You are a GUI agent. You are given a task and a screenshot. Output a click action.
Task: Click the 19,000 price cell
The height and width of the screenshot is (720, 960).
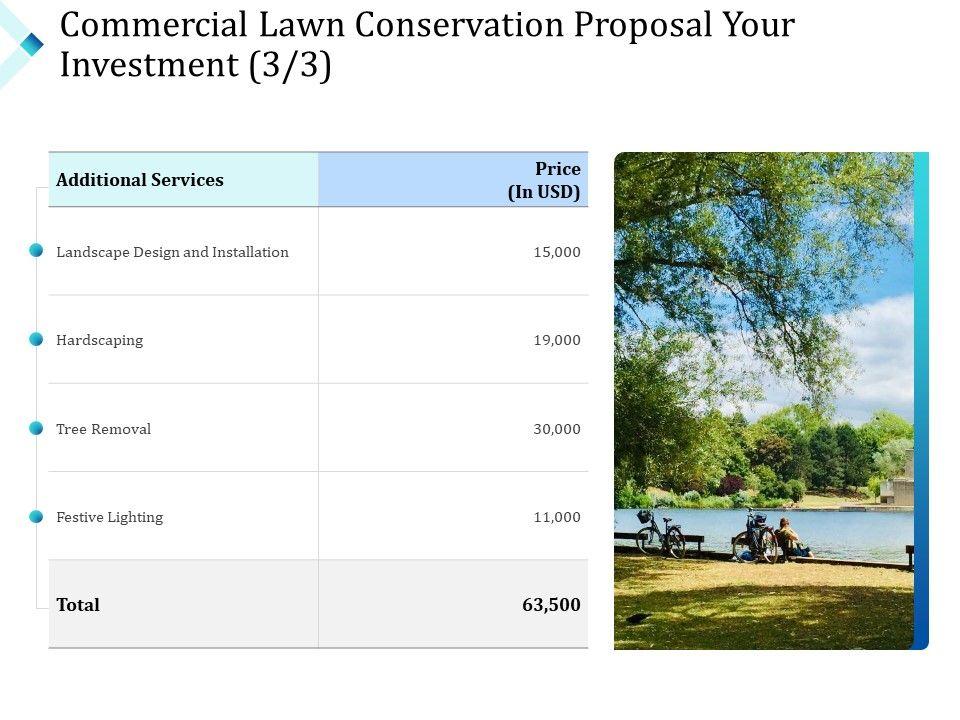click(x=557, y=340)
